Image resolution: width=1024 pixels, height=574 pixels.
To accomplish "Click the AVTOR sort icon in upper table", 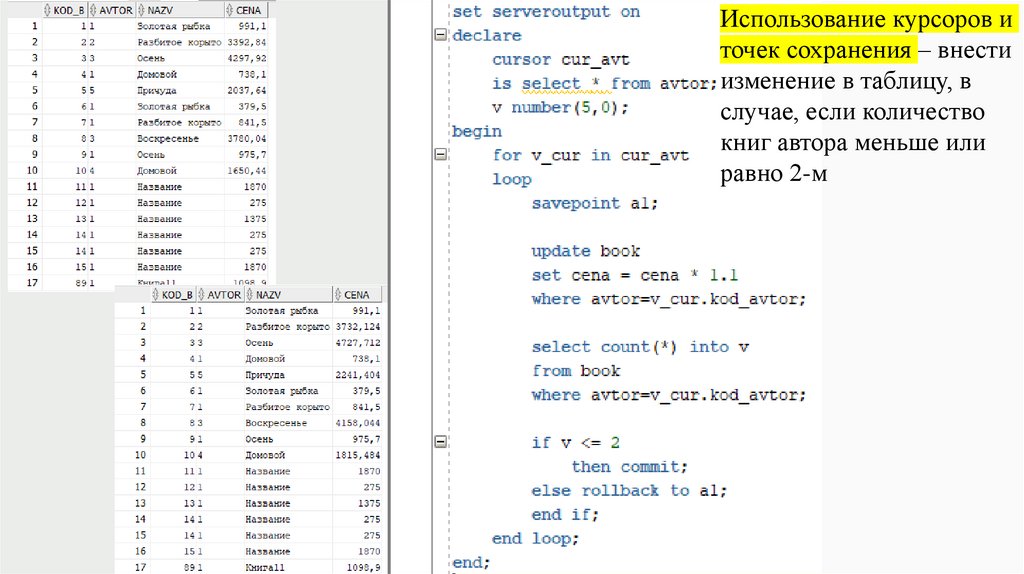I will [93, 8].
